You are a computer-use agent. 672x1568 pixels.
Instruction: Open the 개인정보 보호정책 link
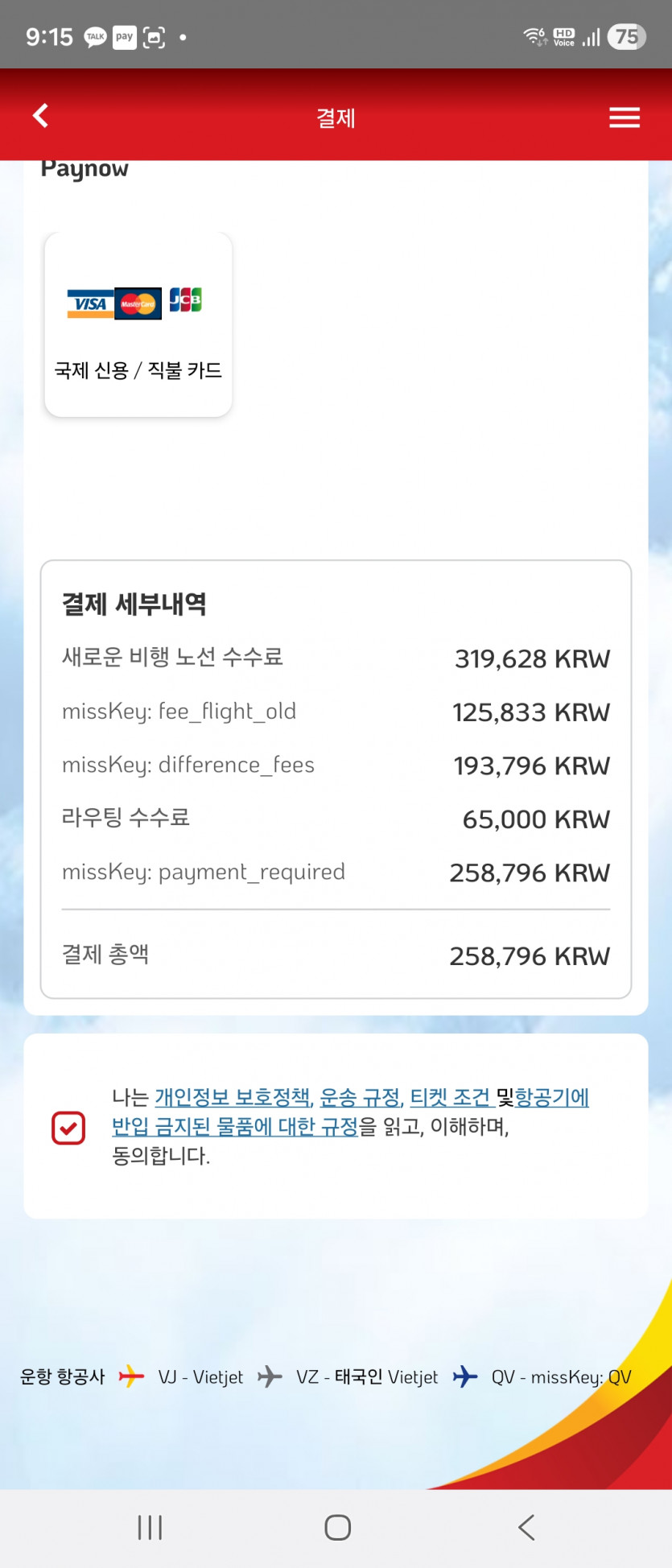click(233, 1097)
